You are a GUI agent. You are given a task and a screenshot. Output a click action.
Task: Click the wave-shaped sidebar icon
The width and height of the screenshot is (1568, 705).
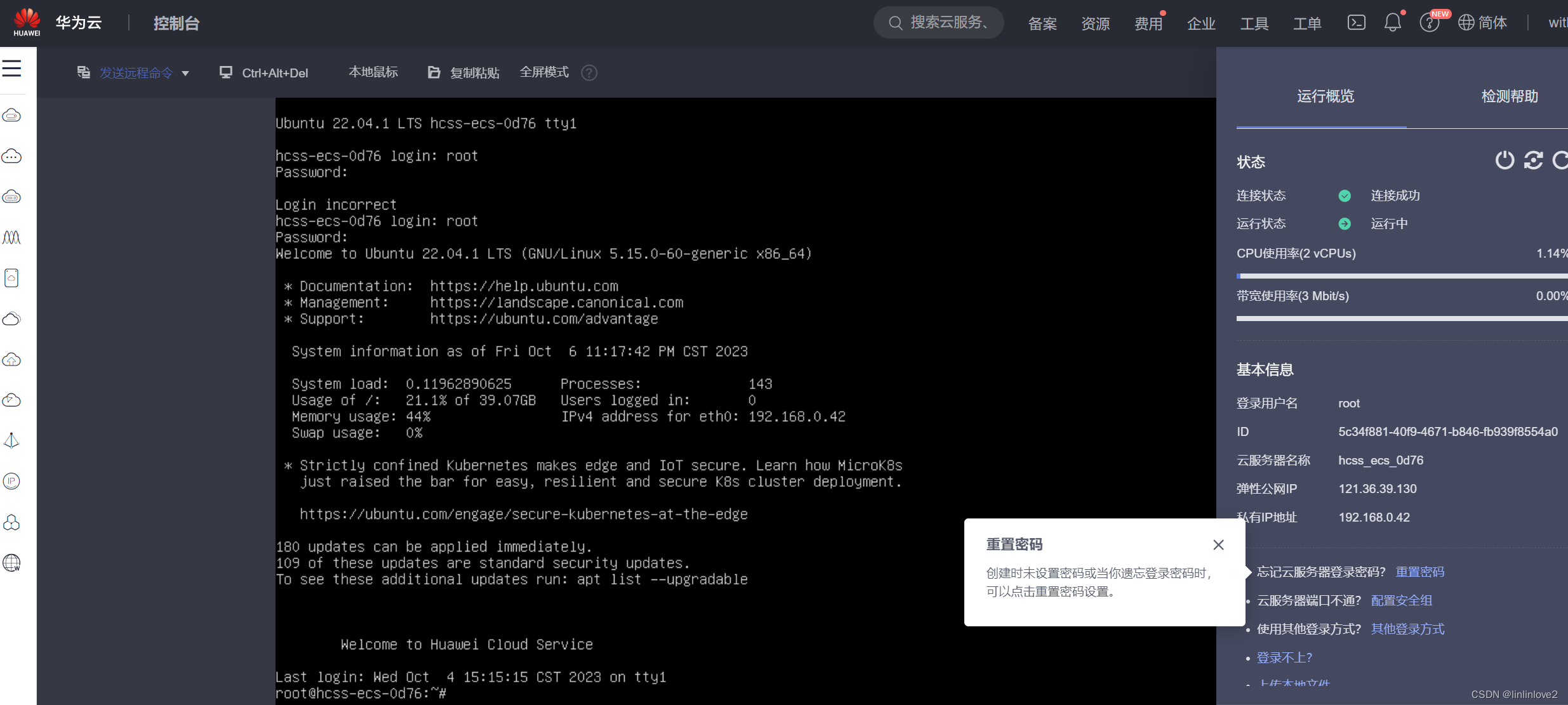[11, 237]
